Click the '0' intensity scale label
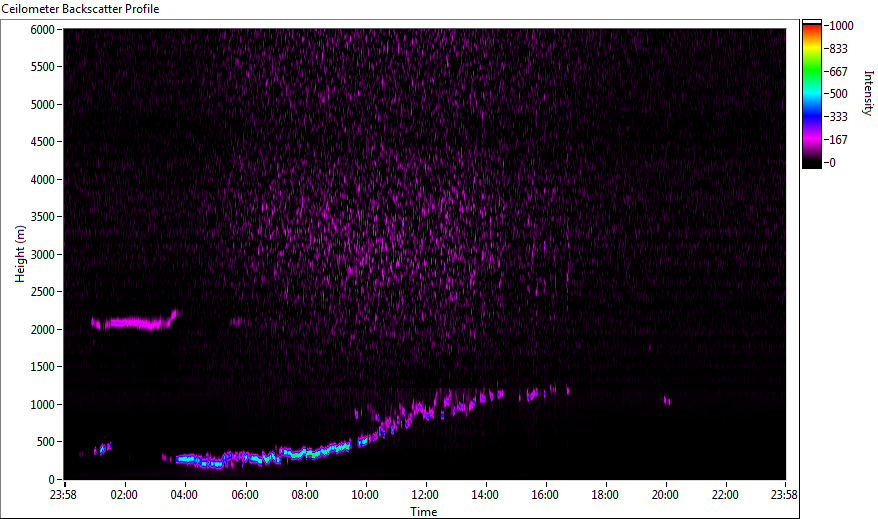This screenshot has height=519, width=878. click(833, 163)
